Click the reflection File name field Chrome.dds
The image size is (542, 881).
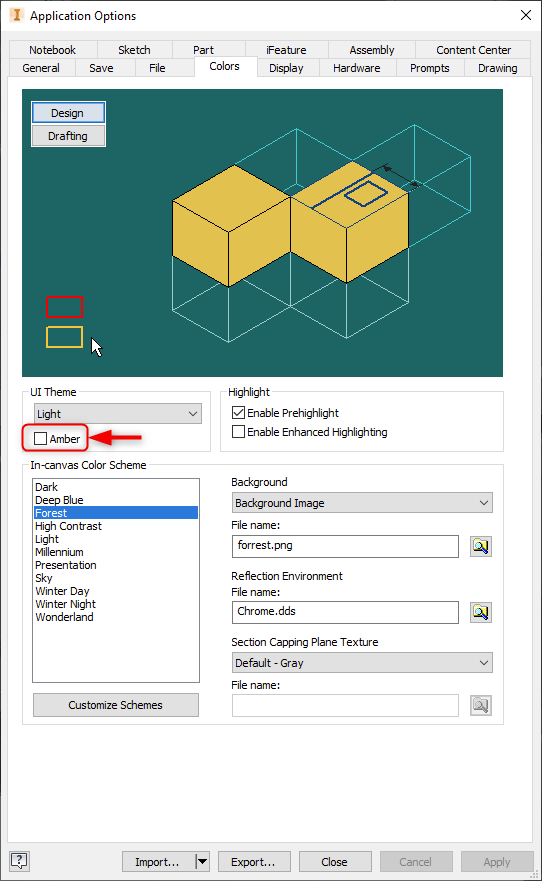pos(345,612)
